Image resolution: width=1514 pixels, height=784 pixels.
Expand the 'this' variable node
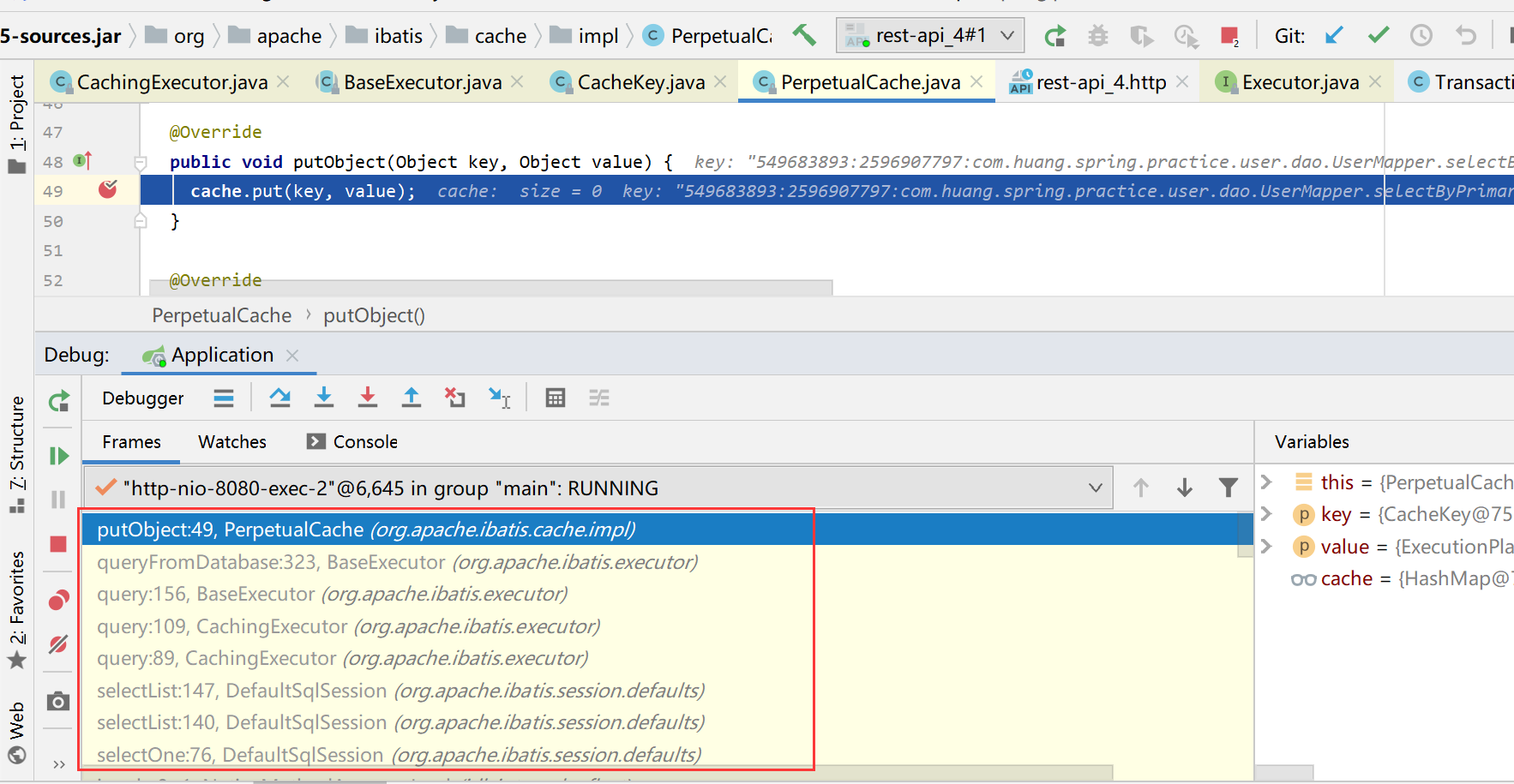coord(1266,482)
